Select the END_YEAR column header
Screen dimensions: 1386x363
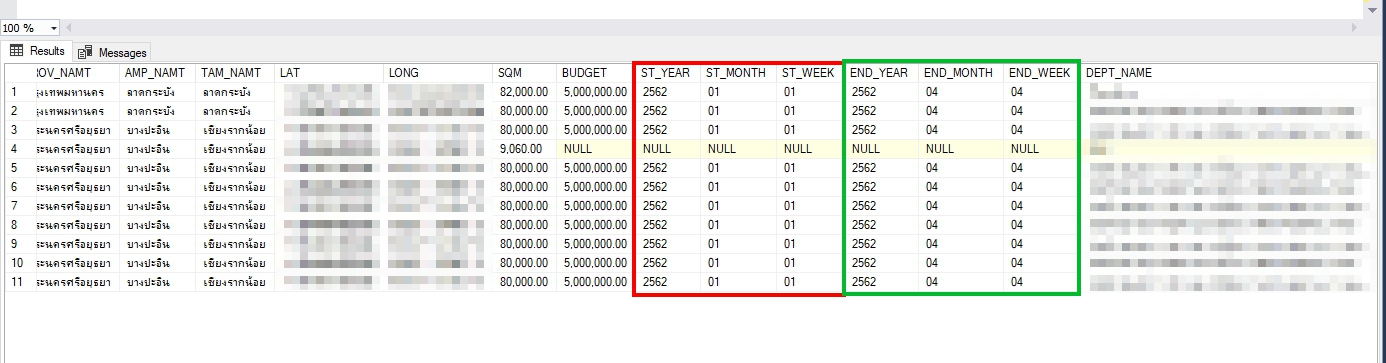pyautogui.click(x=882, y=73)
